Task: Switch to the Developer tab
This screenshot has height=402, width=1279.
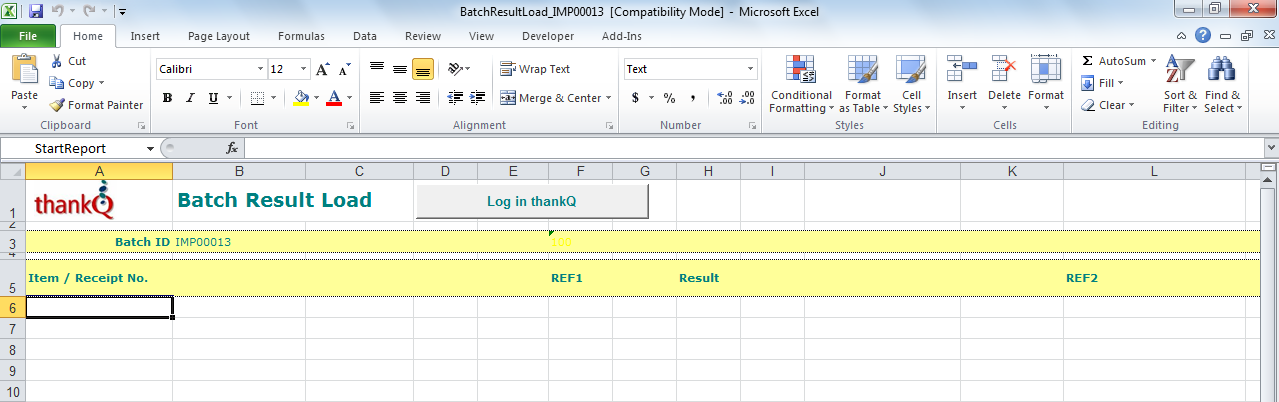Action: 548,36
